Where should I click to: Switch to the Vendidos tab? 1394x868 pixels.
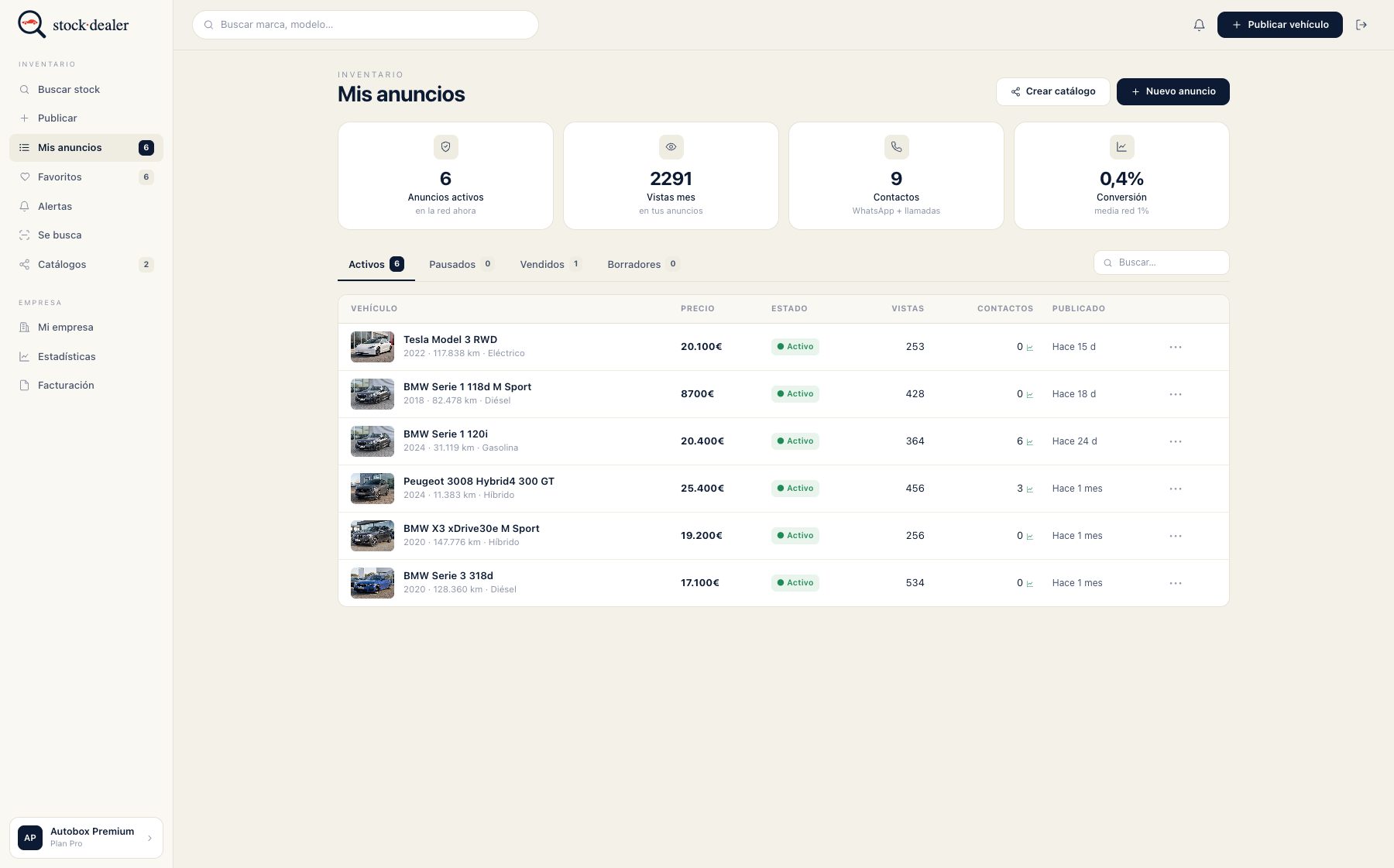[551, 264]
